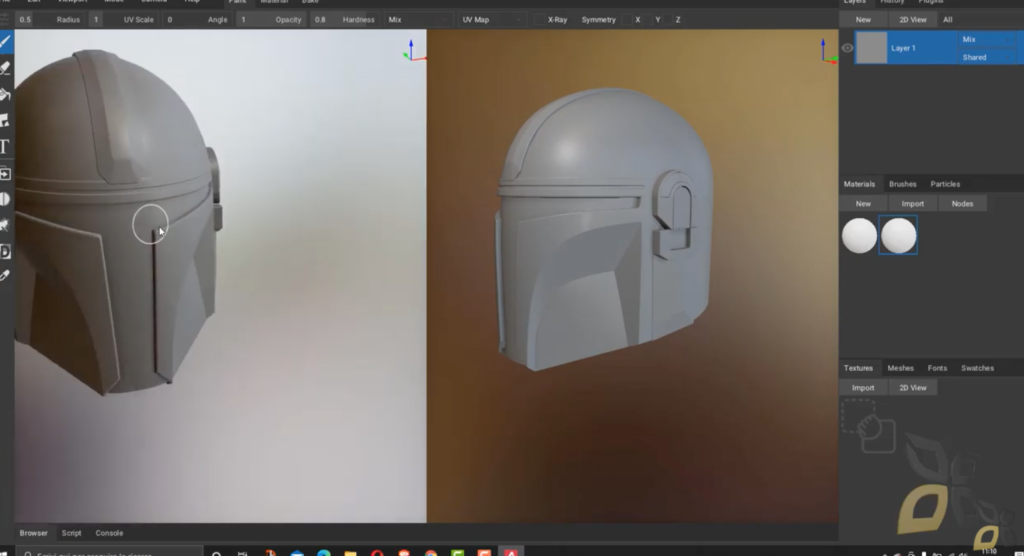Select the Eraser tool
The image size is (1024, 556).
pos(5,68)
